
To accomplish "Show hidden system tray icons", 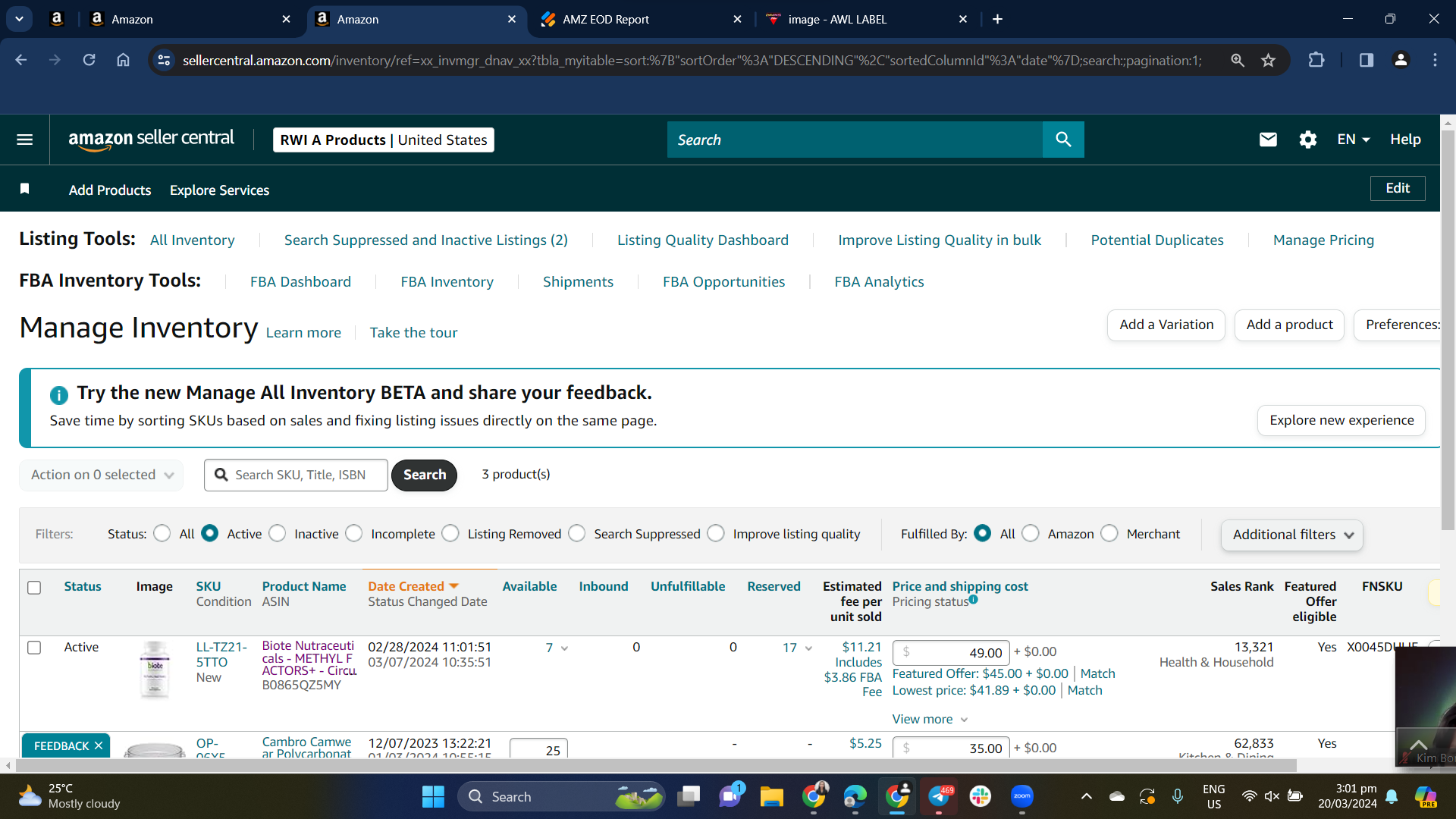I will coord(1086,796).
